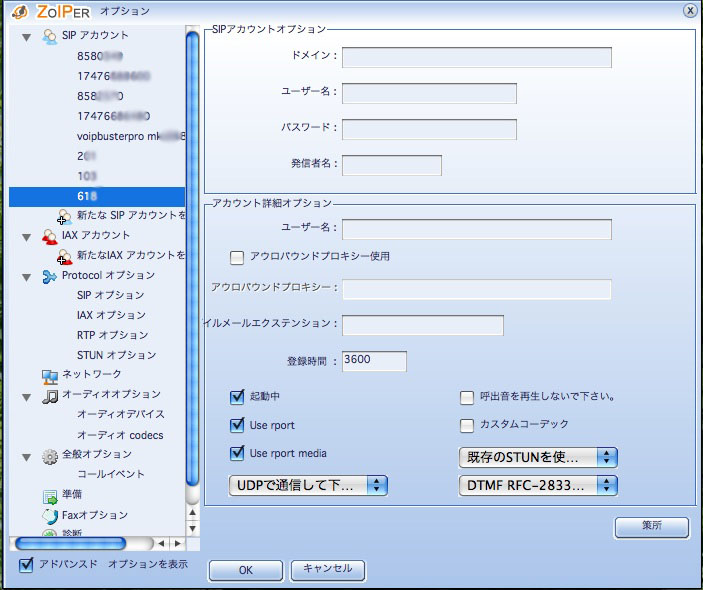
Task: Click the vertical scrollbar thumb in tree
Action: pos(192,259)
